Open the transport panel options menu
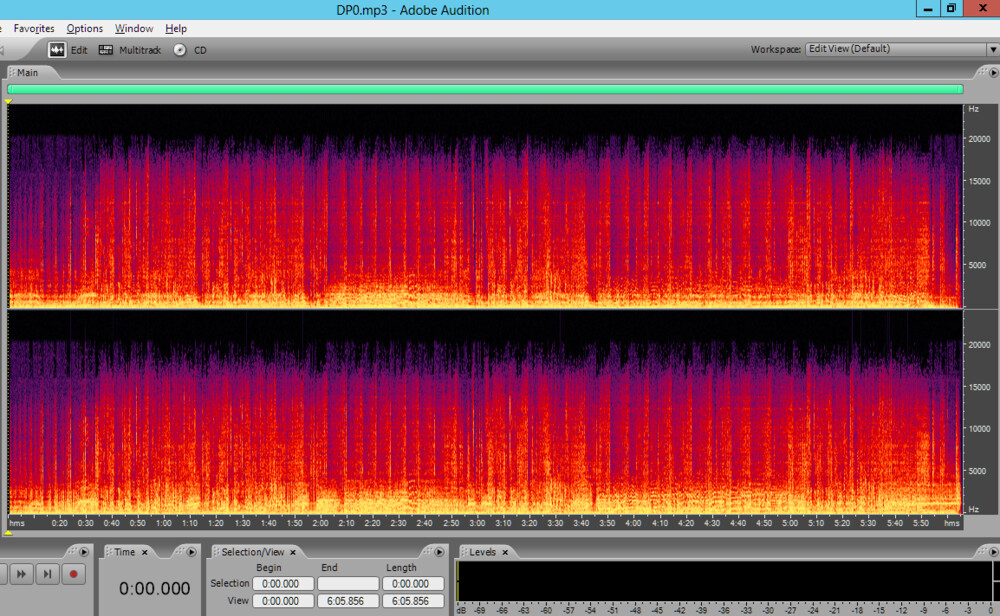 pyautogui.click(x=84, y=552)
